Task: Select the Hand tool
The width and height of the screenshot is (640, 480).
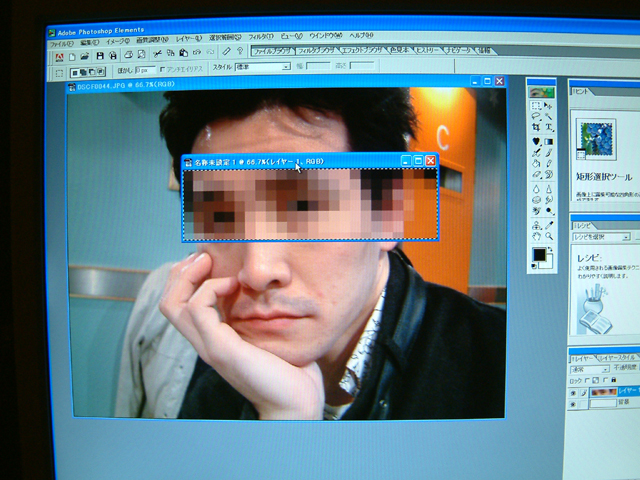Action: coord(536,236)
